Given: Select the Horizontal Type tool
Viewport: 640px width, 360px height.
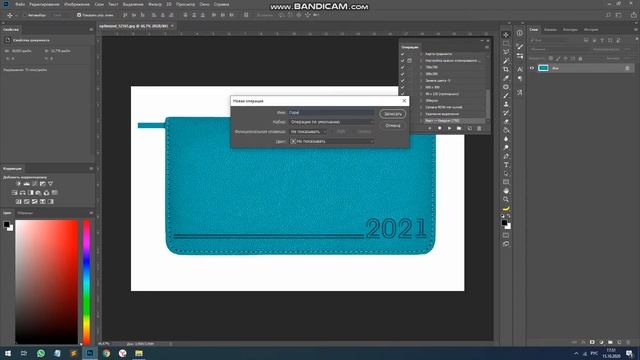Looking at the screenshot, I should pos(506,165).
